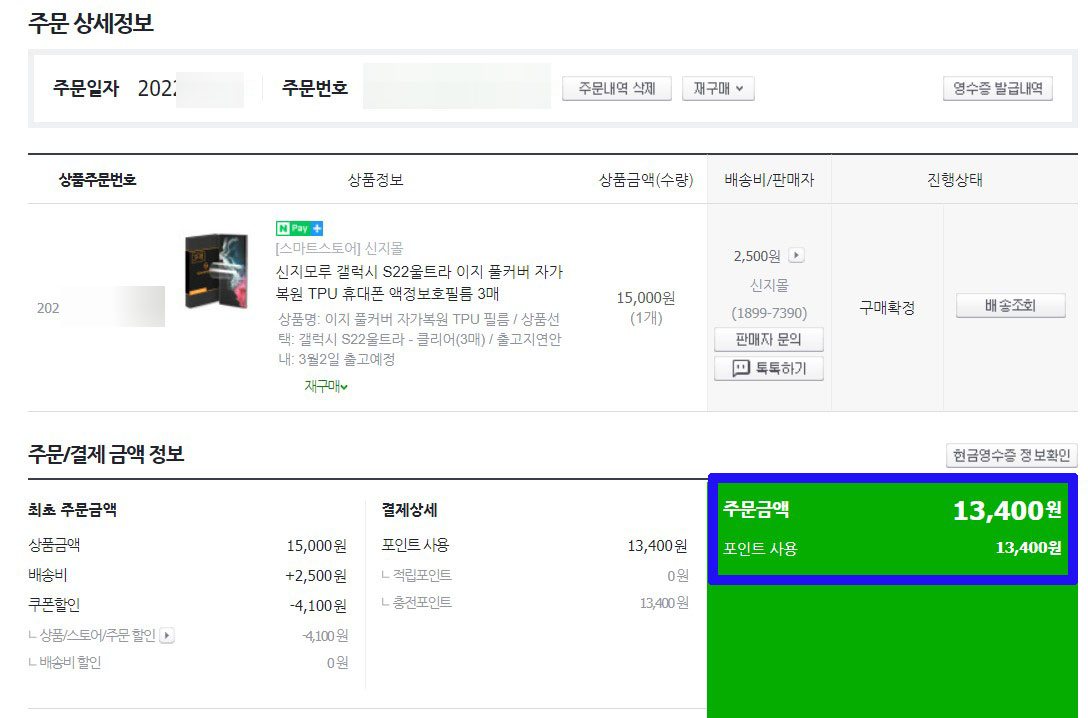Click the 신지몰 seller name
The image size is (1088, 718).
tap(769, 285)
